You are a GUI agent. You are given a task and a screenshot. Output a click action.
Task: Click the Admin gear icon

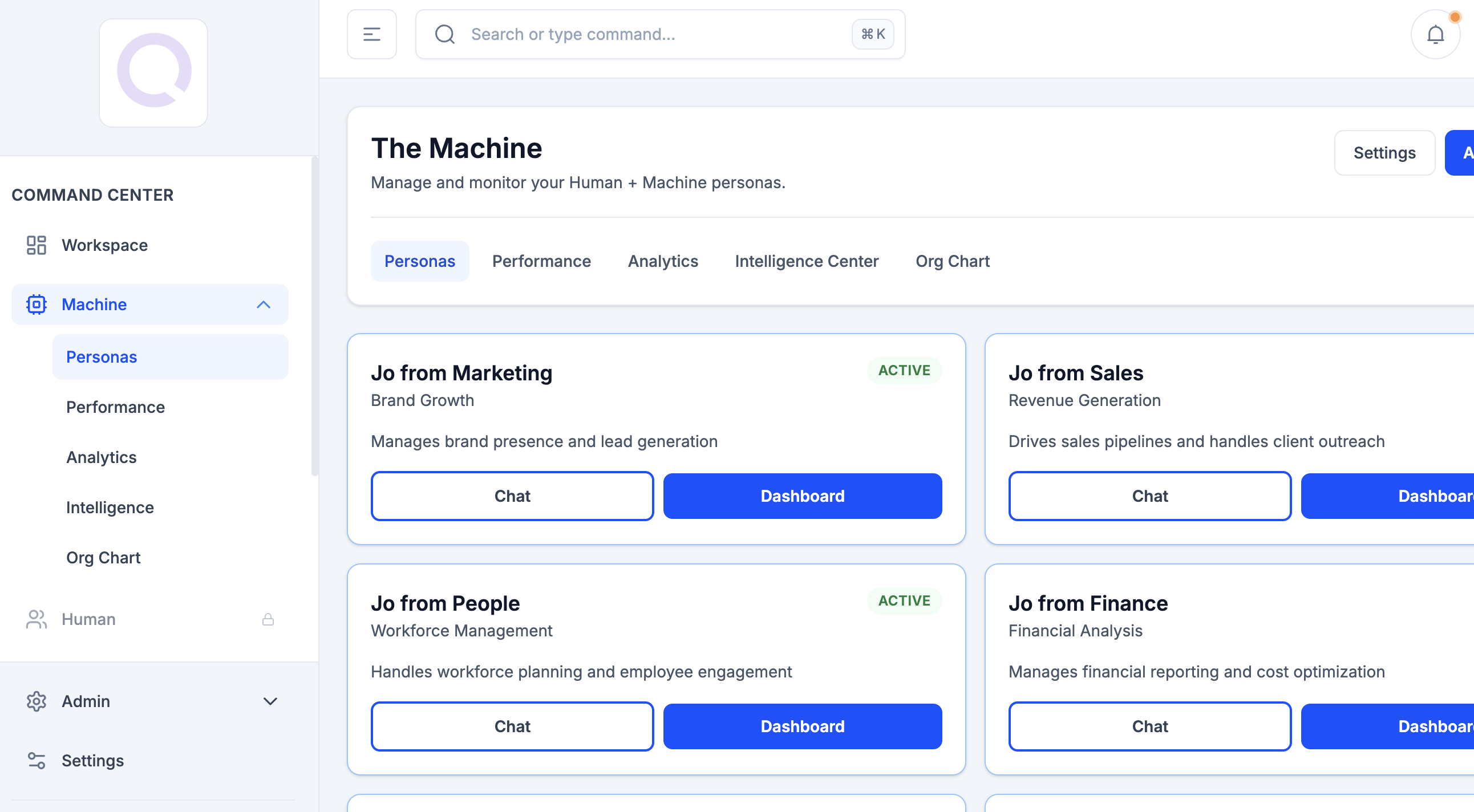36,701
